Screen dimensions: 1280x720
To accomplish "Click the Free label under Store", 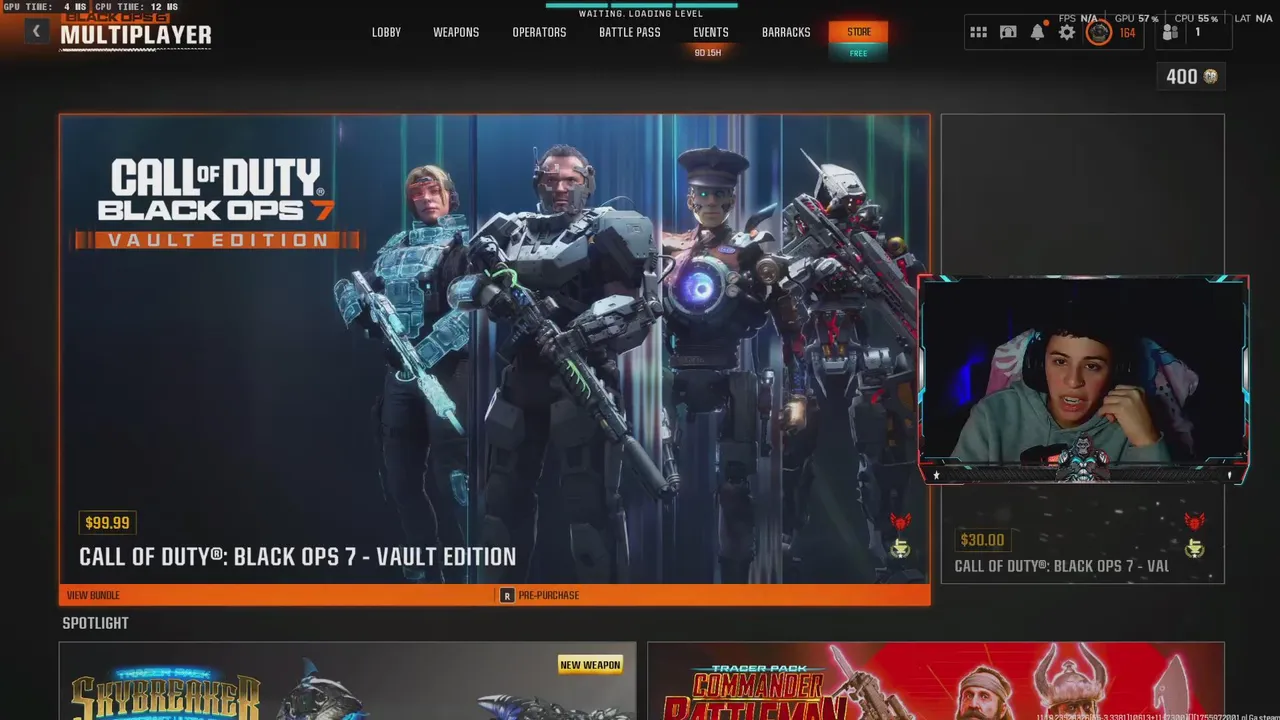I will point(859,53).
